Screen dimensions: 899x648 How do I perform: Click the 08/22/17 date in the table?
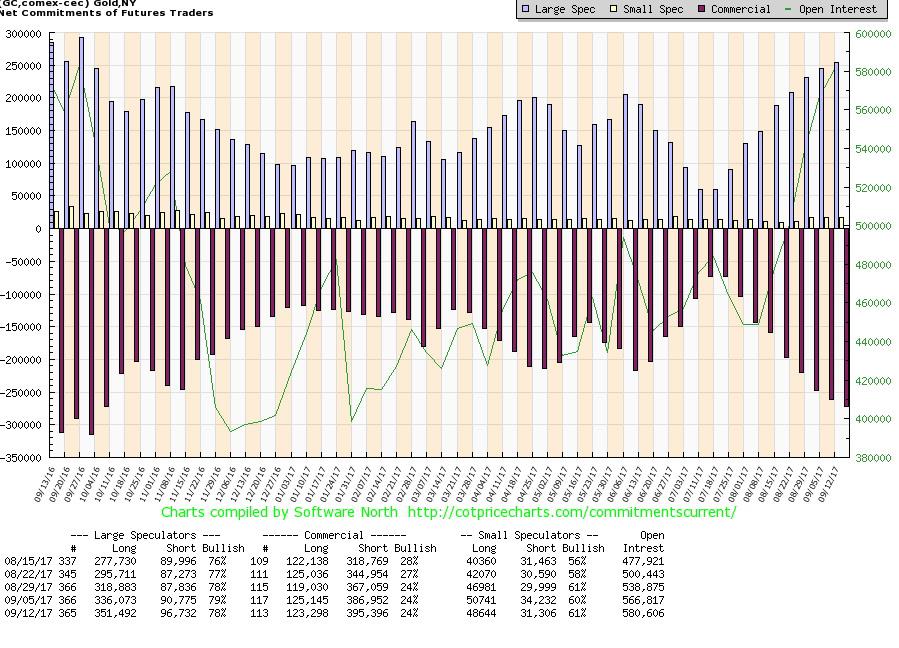click(28, 574)
